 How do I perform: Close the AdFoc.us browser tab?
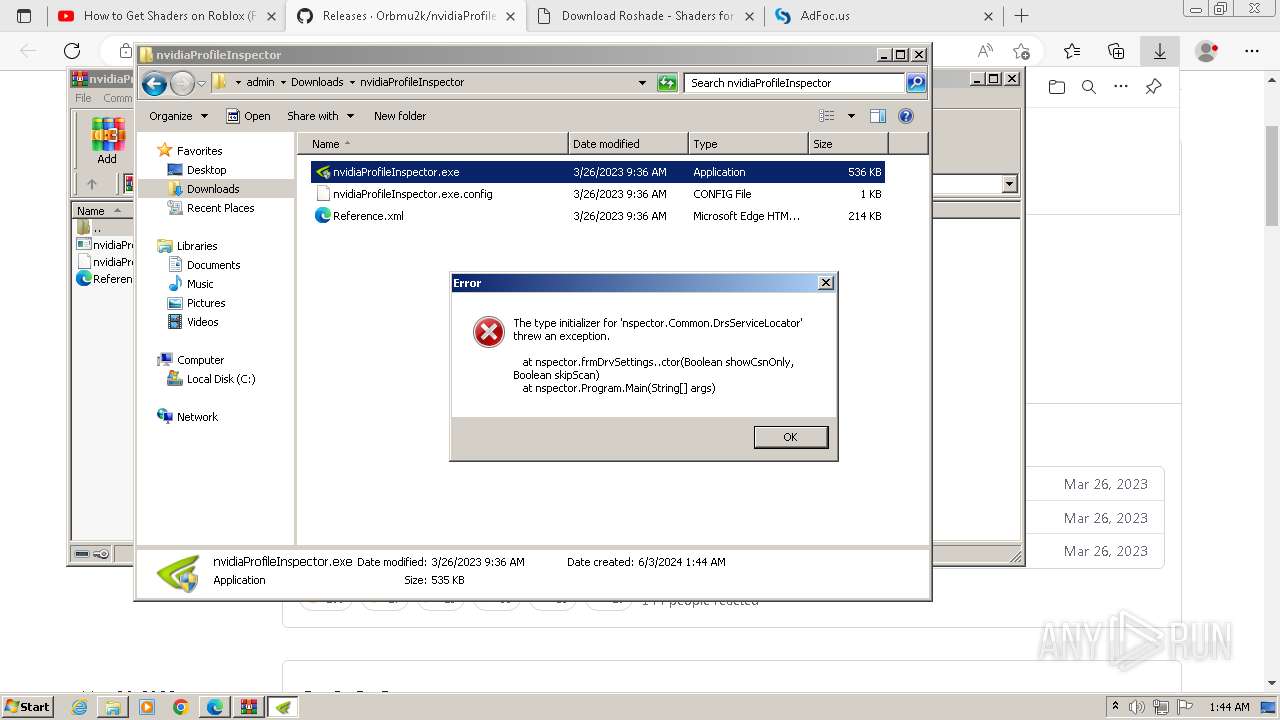pos(989,16)
